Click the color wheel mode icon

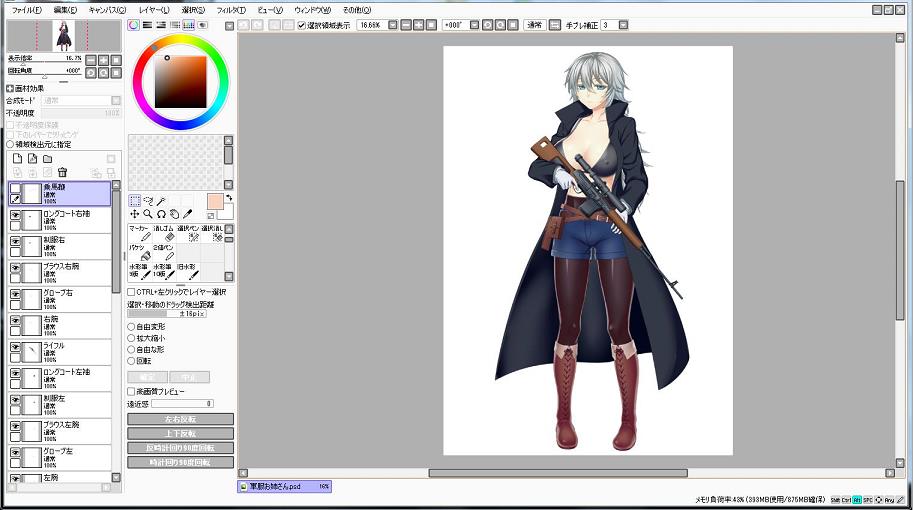(133, 25)
